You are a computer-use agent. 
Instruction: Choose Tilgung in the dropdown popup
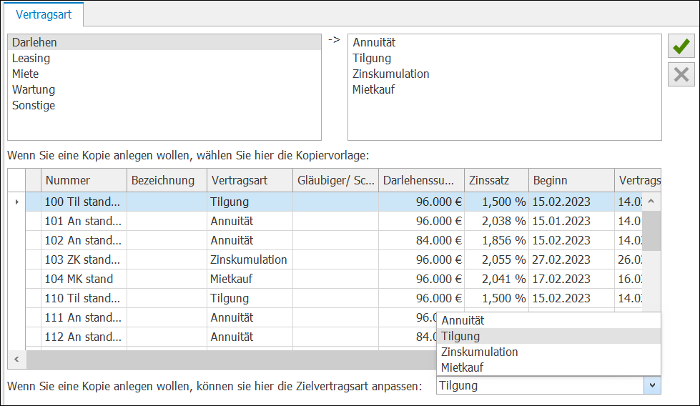[x=549, y=336]
